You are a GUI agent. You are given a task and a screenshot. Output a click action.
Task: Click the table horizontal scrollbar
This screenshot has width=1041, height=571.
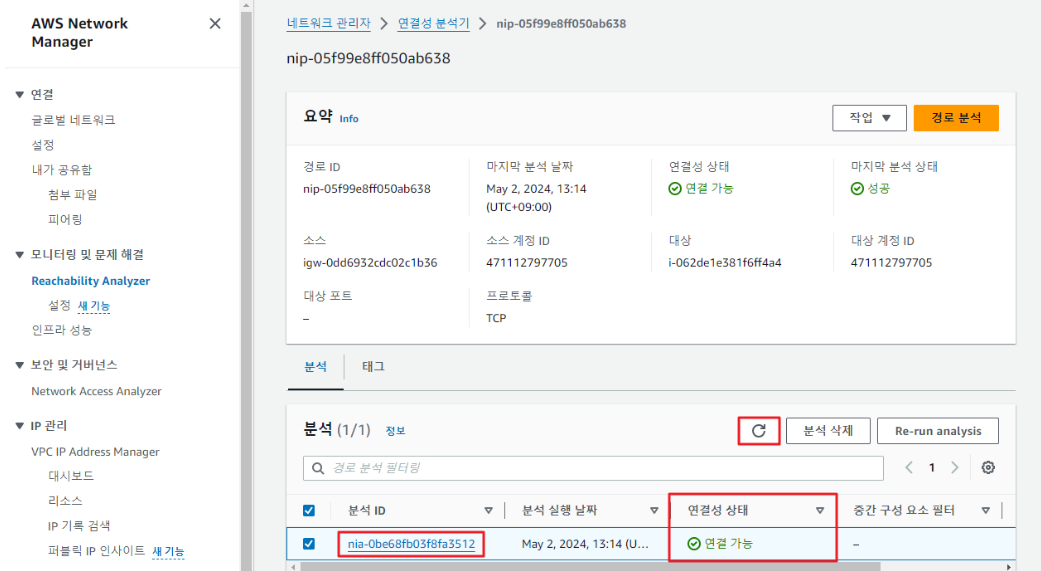(x=590, y=566)
